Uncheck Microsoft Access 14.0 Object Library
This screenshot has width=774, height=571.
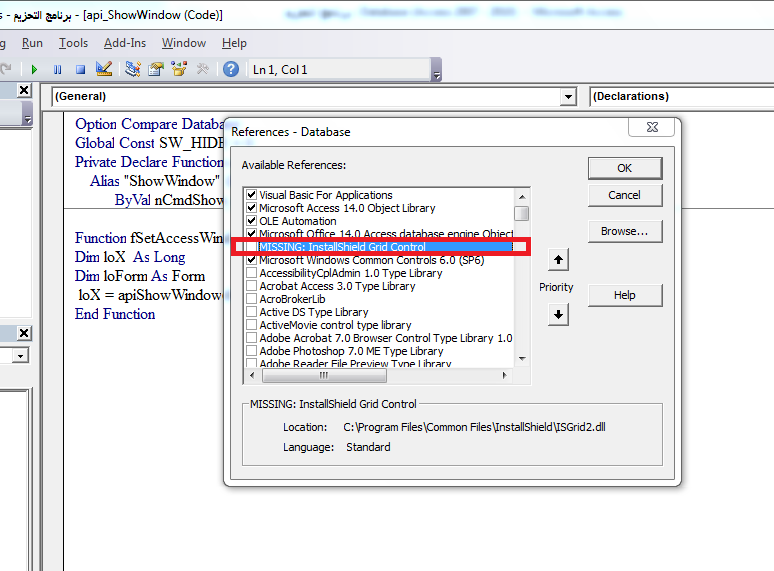click(251, 207)
